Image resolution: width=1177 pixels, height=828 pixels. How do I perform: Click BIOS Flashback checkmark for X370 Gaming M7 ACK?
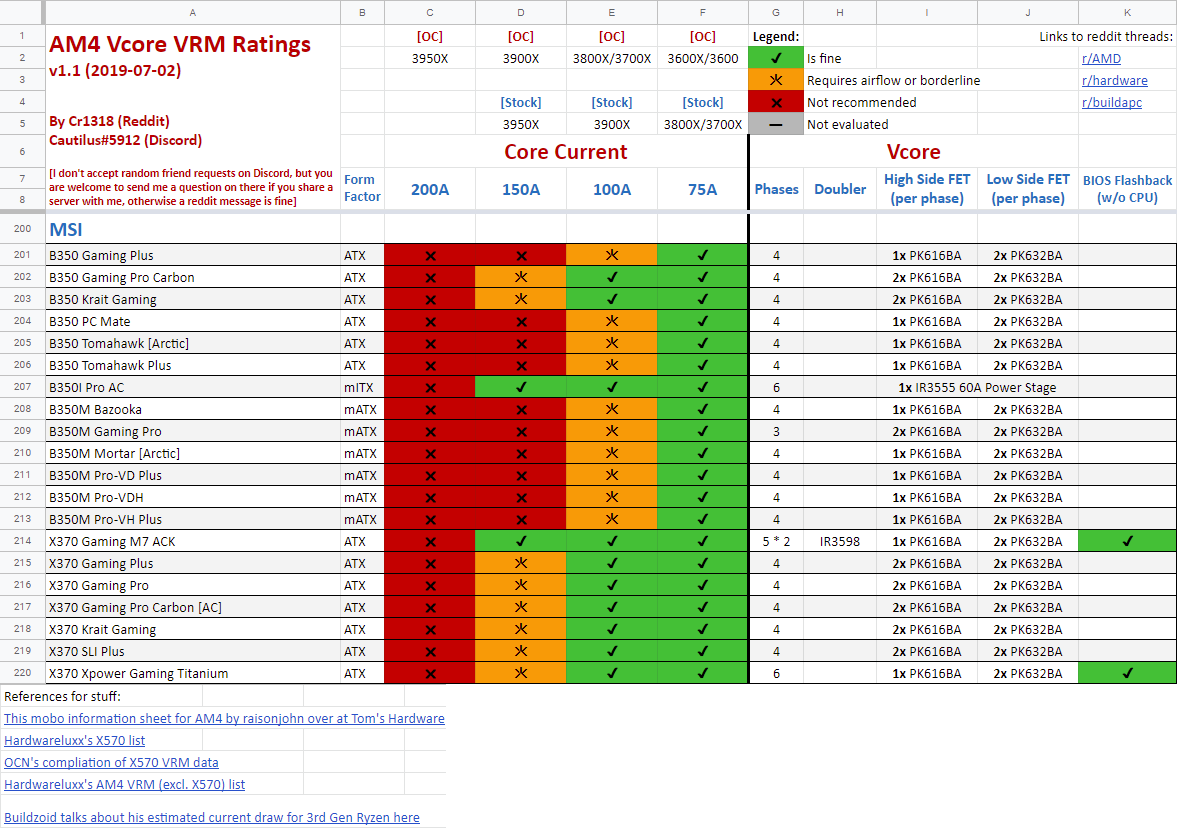tap(1127, 541)
